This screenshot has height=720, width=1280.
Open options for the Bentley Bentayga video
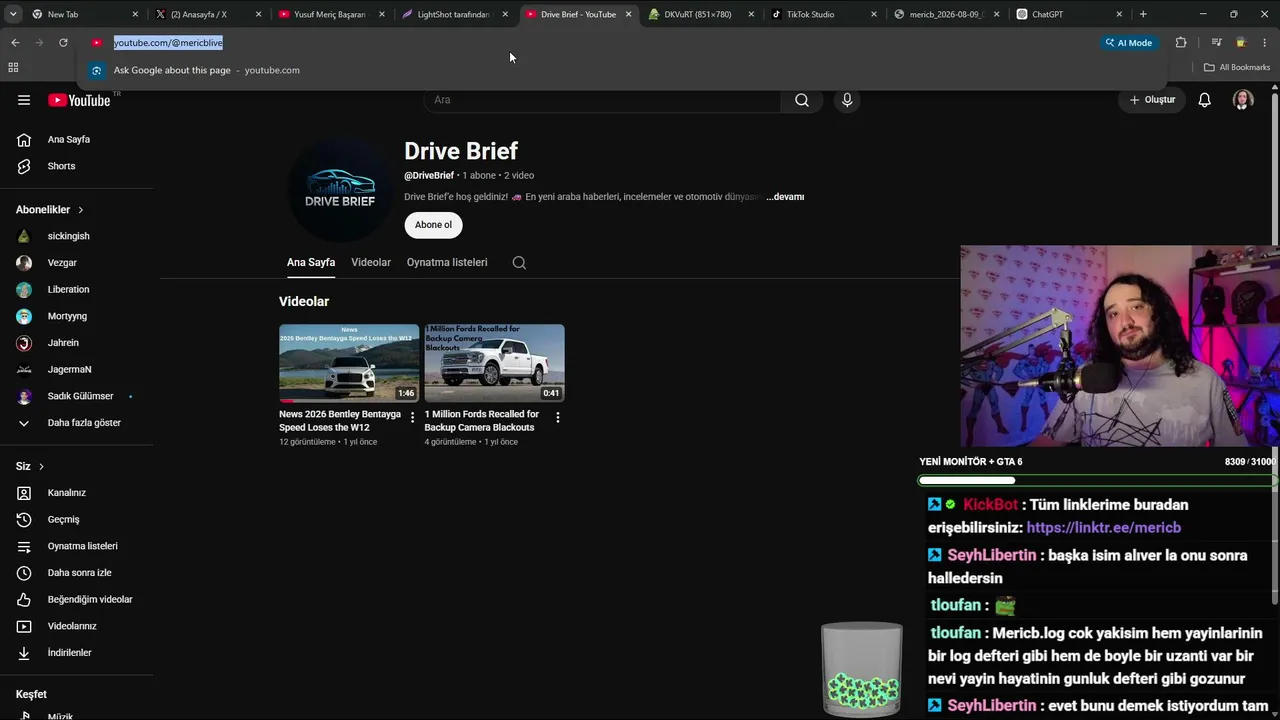(x=412, y=417)
